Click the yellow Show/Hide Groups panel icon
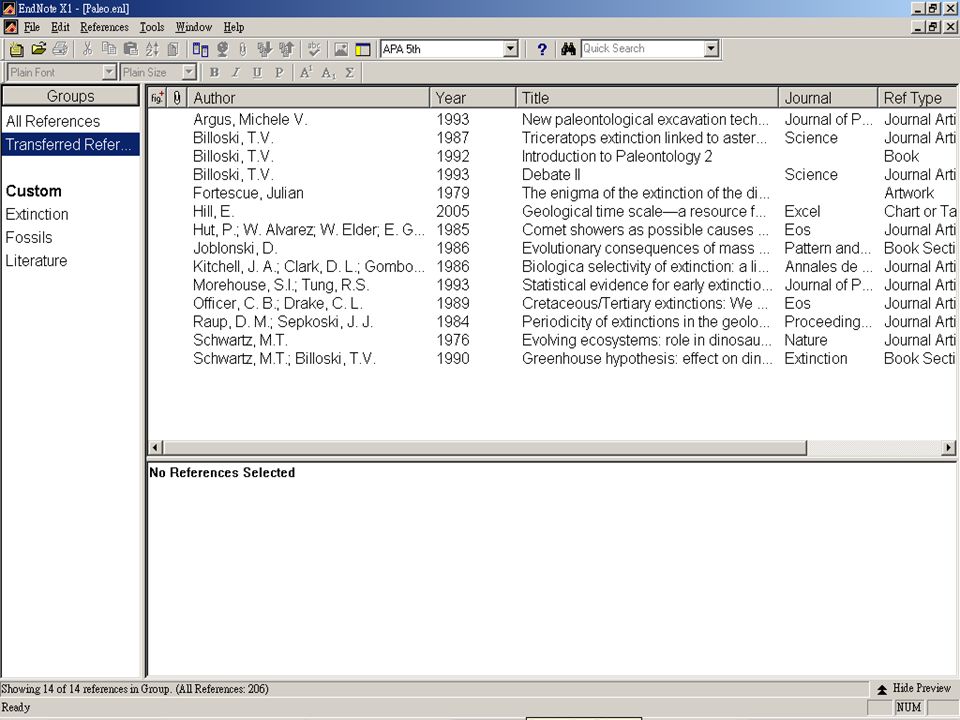The image size is (960, 720). click(x=363, y=49)
